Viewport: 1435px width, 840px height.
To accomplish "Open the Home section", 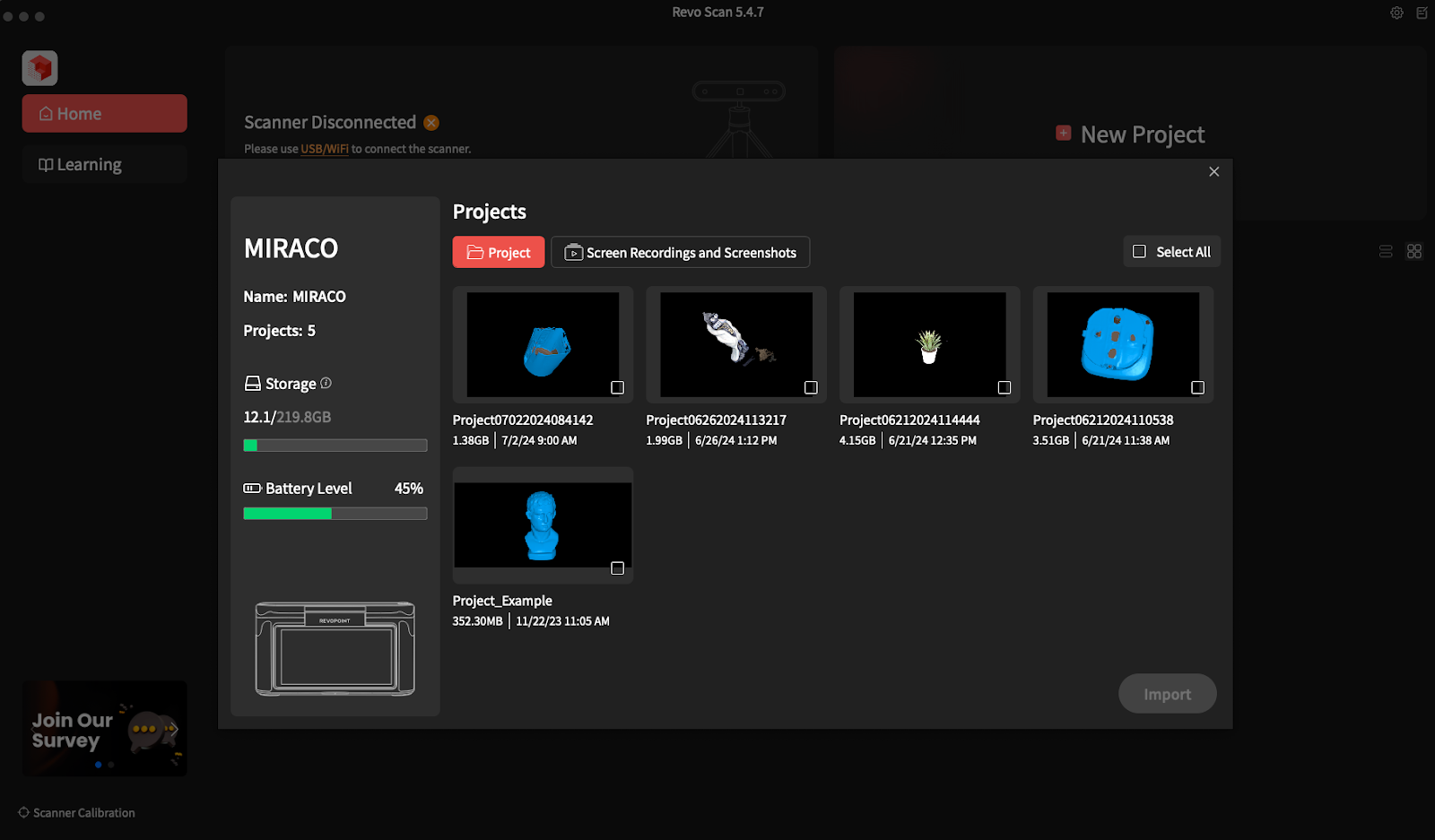I will [x=104, y=114].
